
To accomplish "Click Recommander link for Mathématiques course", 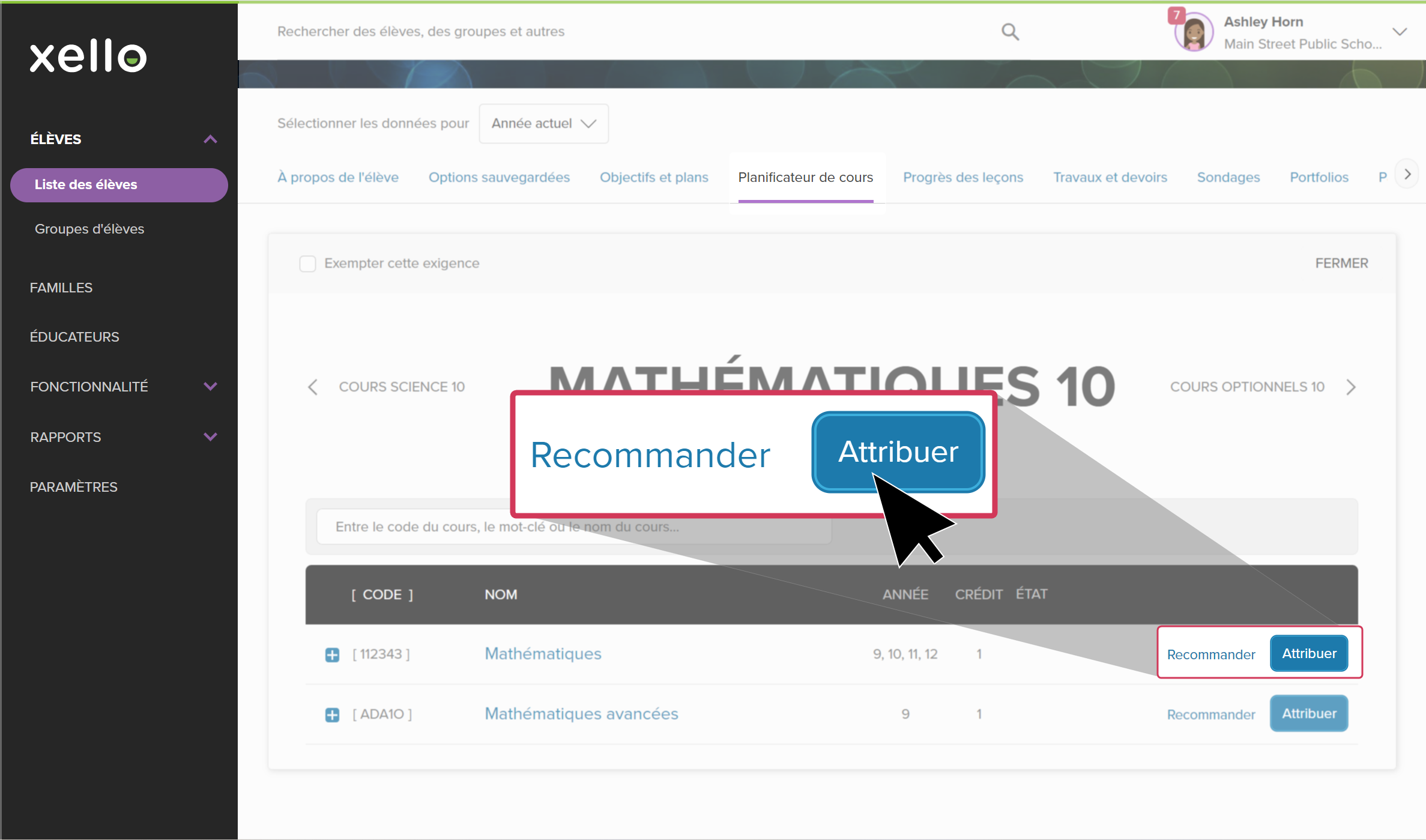I will coord(1210,654).
